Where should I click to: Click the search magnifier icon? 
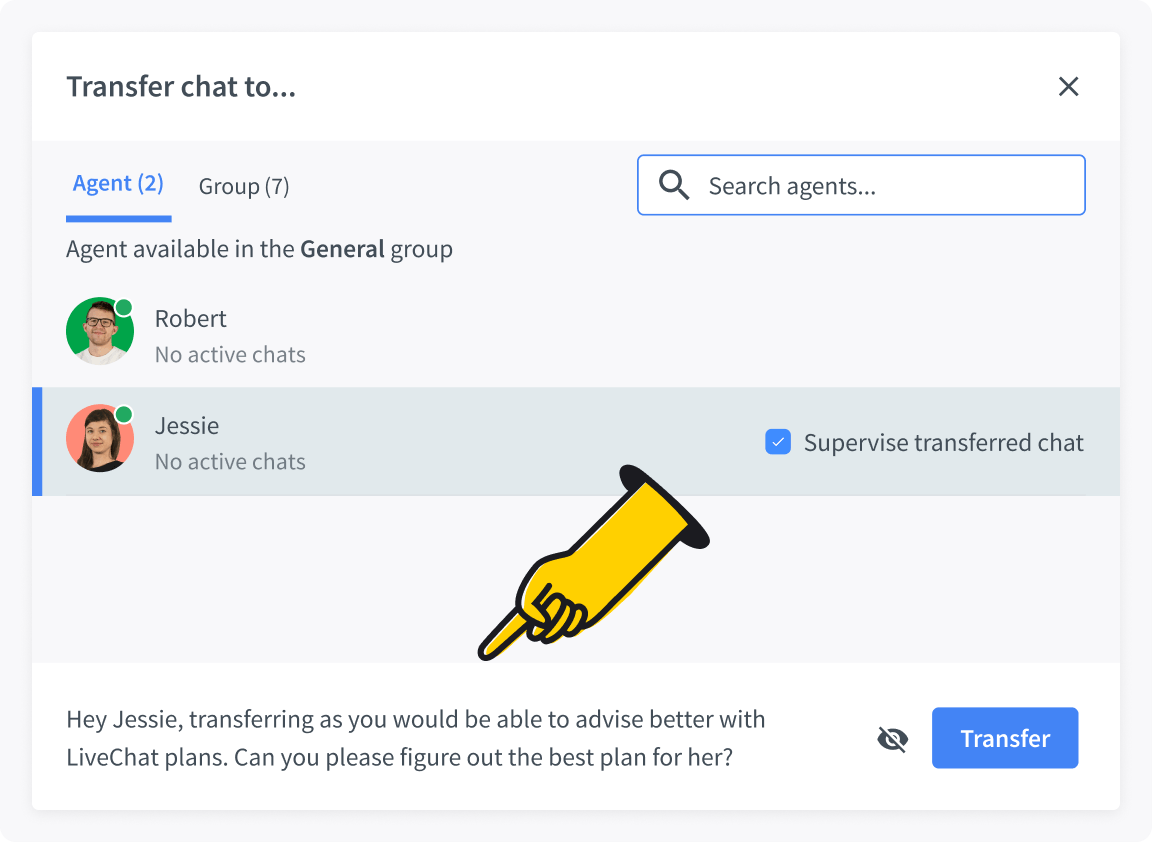tap(674, 185)
